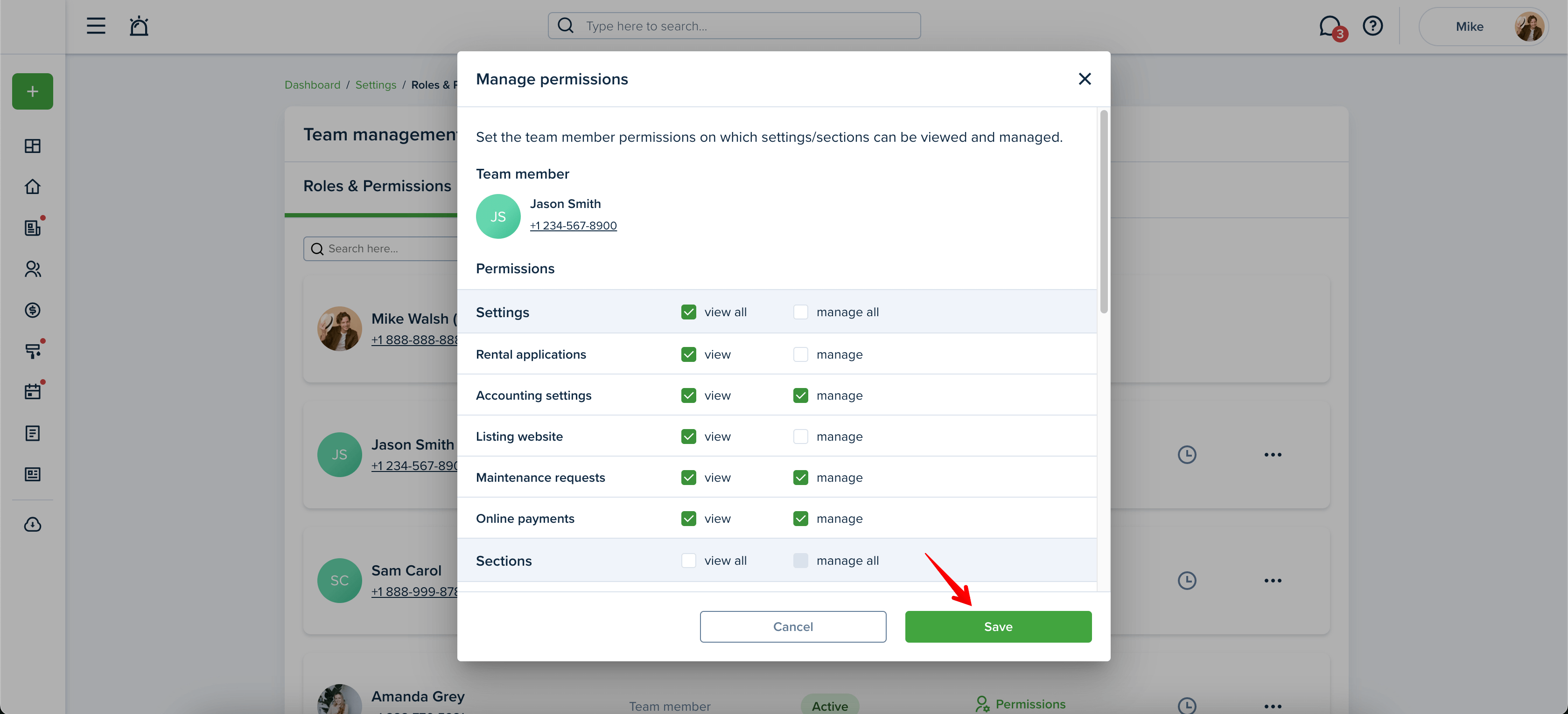Viewport: 1568px width, 714px height.
Task: Open the help question mark icon
Action: (1372, 26)
